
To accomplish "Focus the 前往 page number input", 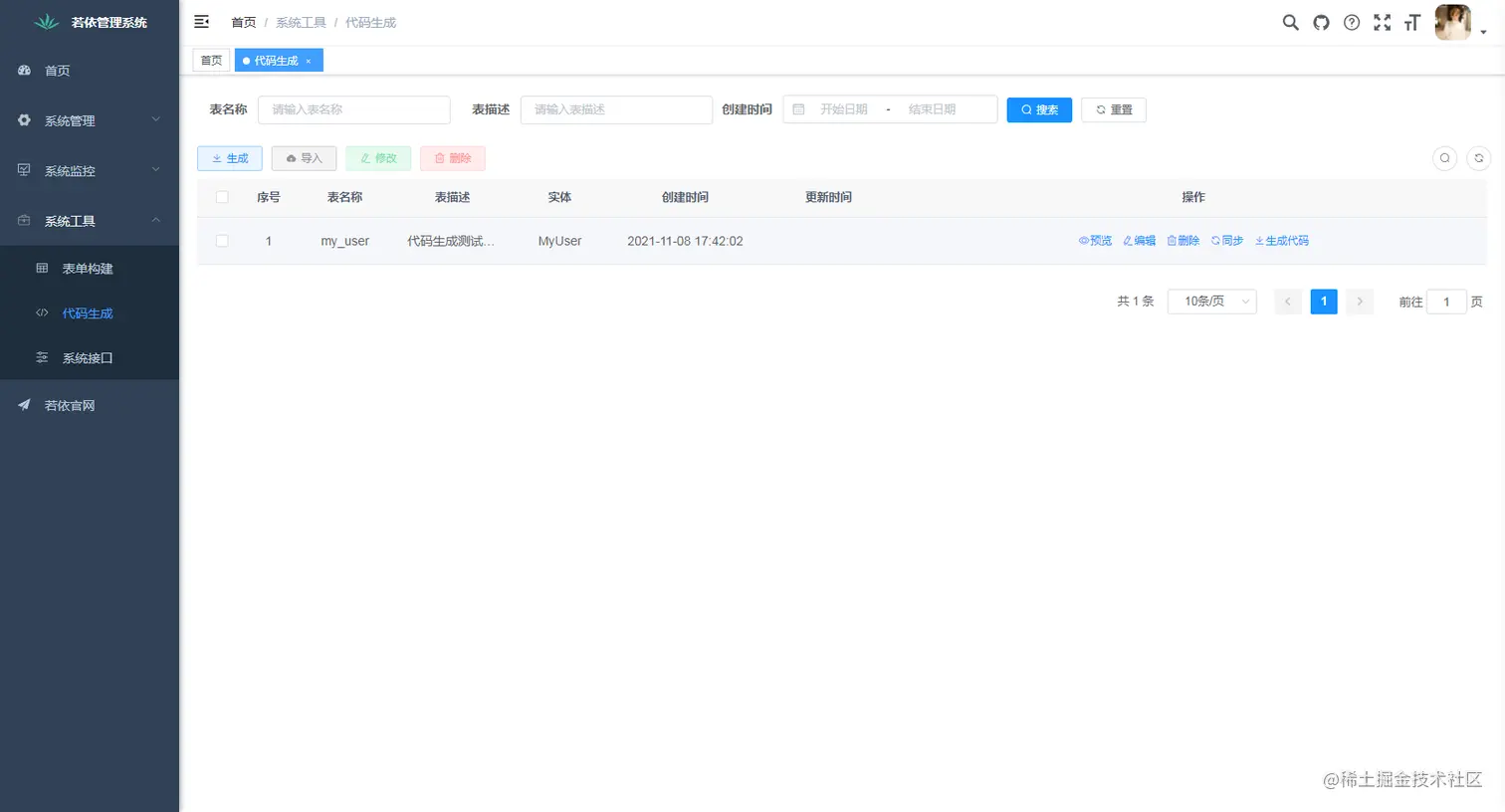I will tap(1446, 302).
